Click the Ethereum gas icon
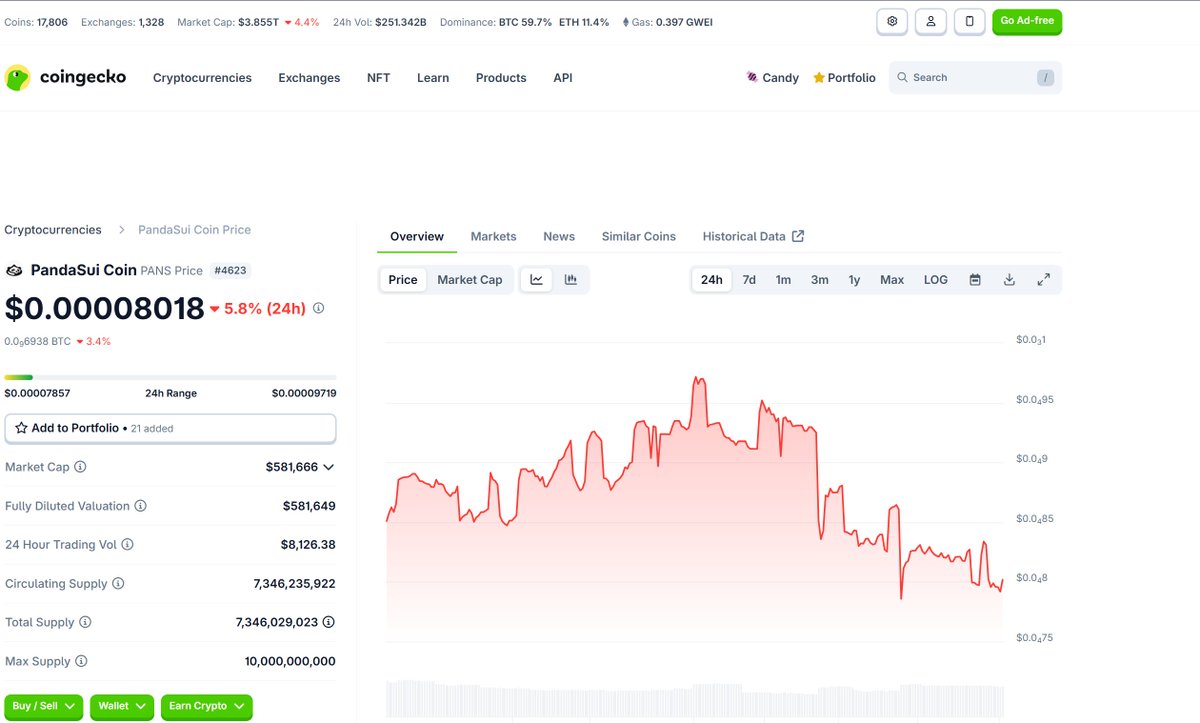The image size is (1200, 723). tap(626, 22)
